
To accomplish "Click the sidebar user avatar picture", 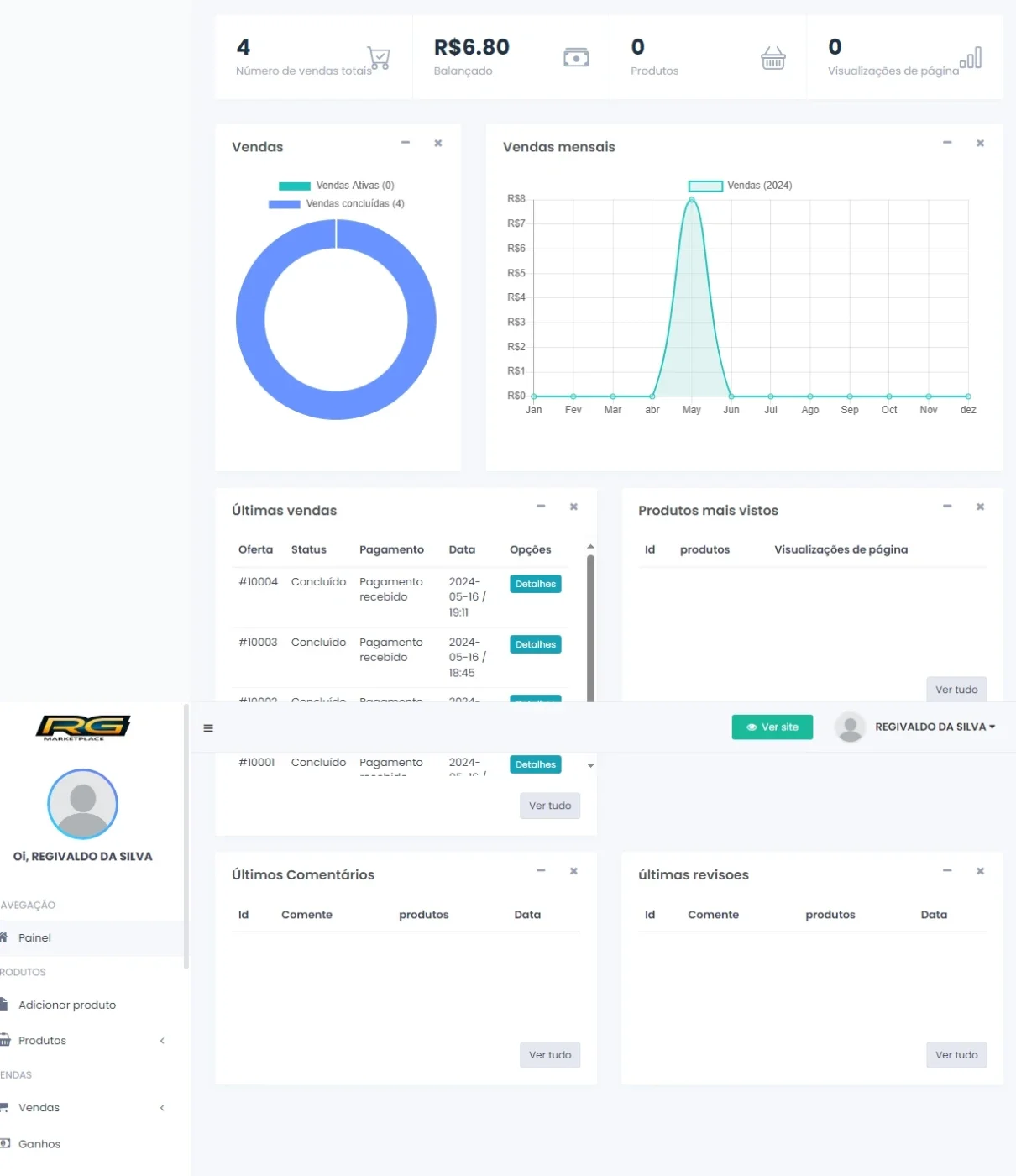I will pyautogui.click(x=82, y=804).
